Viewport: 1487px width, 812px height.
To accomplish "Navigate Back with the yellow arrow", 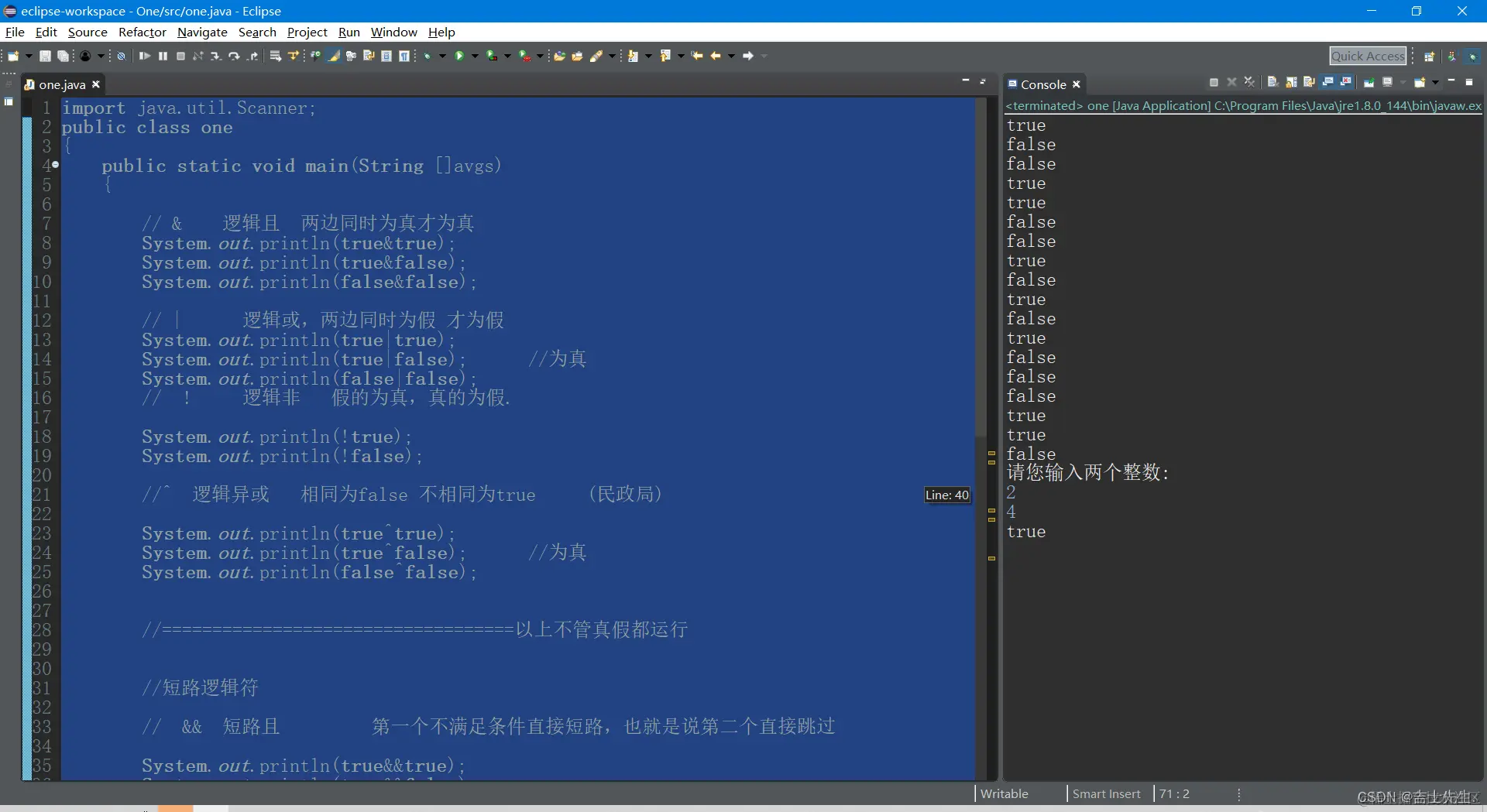I will (715, 56).
